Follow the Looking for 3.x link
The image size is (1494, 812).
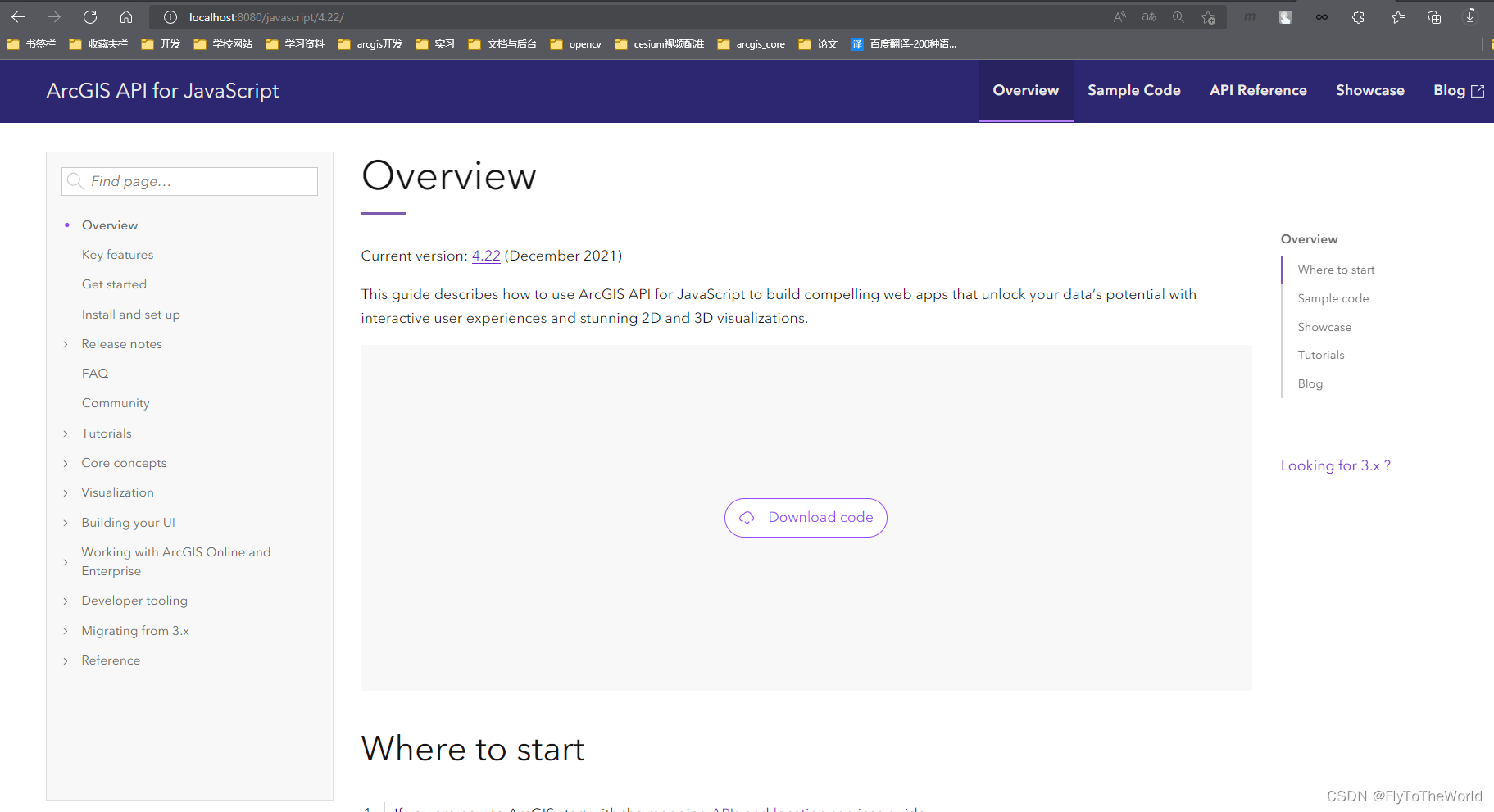(x=1336, y=465)
